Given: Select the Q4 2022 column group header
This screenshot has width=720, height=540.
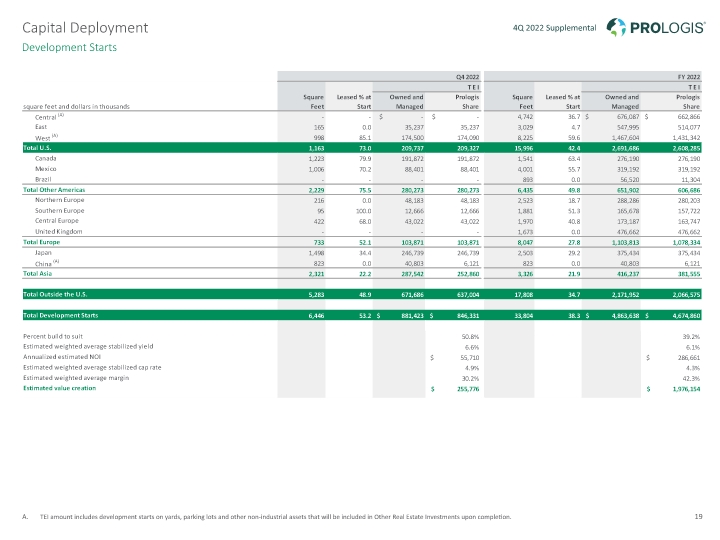Looking at the screenshot, I should pyautogui.click(x=467, y=76).
